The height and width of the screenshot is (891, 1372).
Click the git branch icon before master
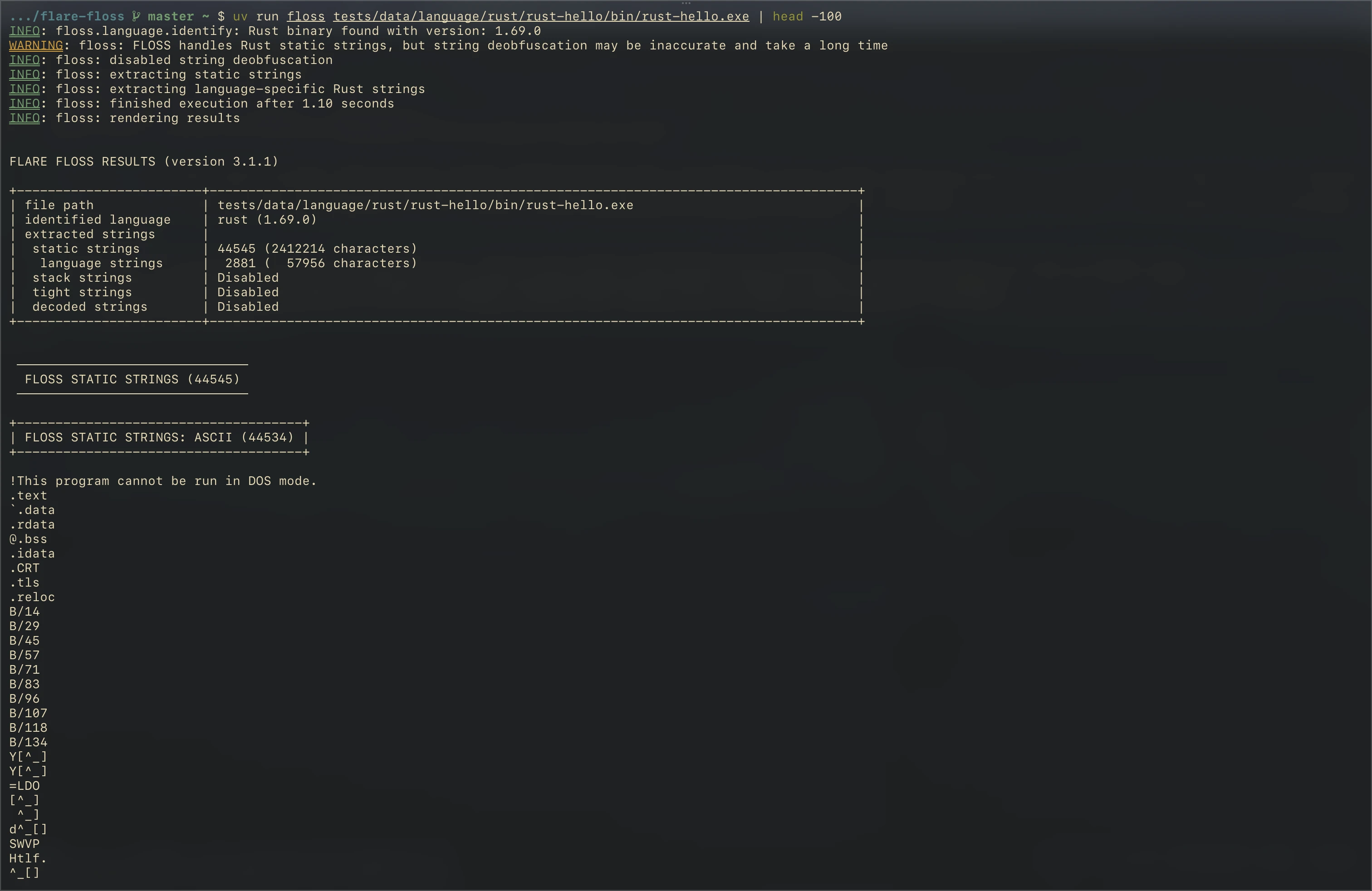(x=136, y=16)
